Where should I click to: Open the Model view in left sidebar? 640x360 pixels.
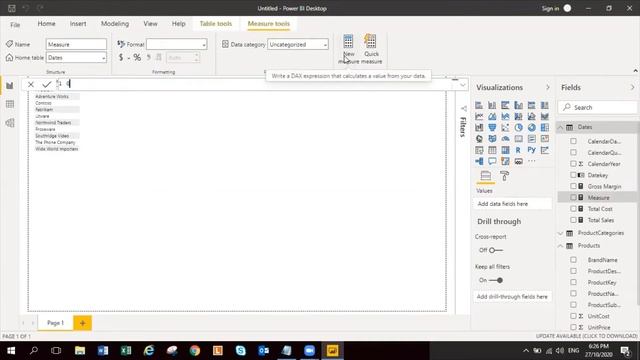pos(10,123)
